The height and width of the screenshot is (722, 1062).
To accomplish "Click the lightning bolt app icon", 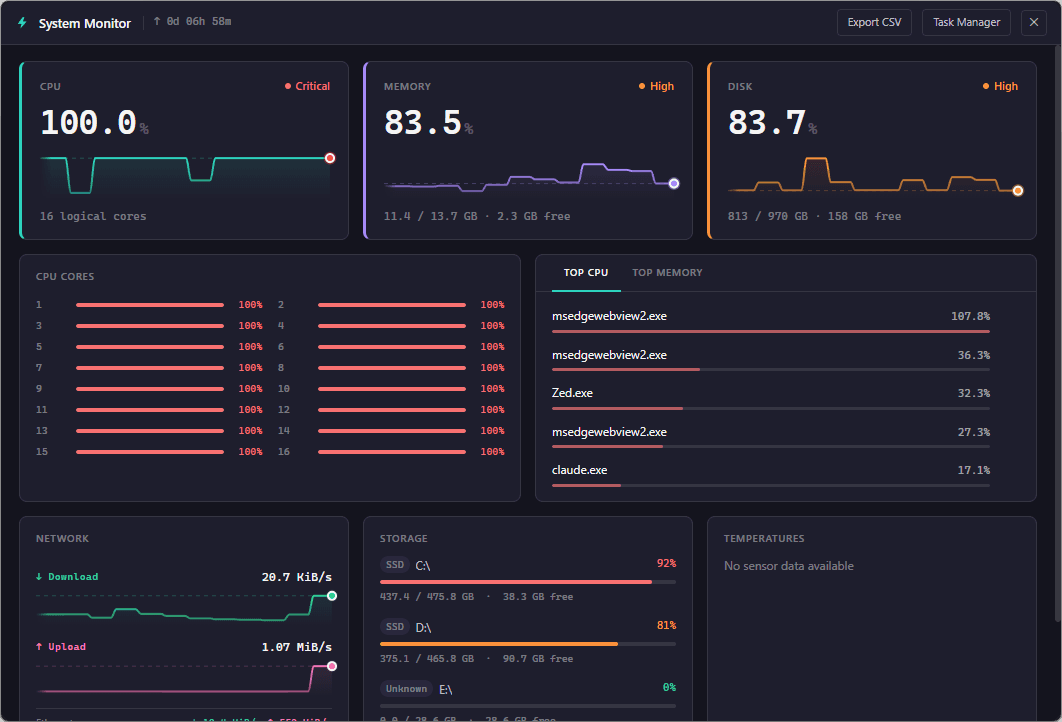I will coord(22,22).
